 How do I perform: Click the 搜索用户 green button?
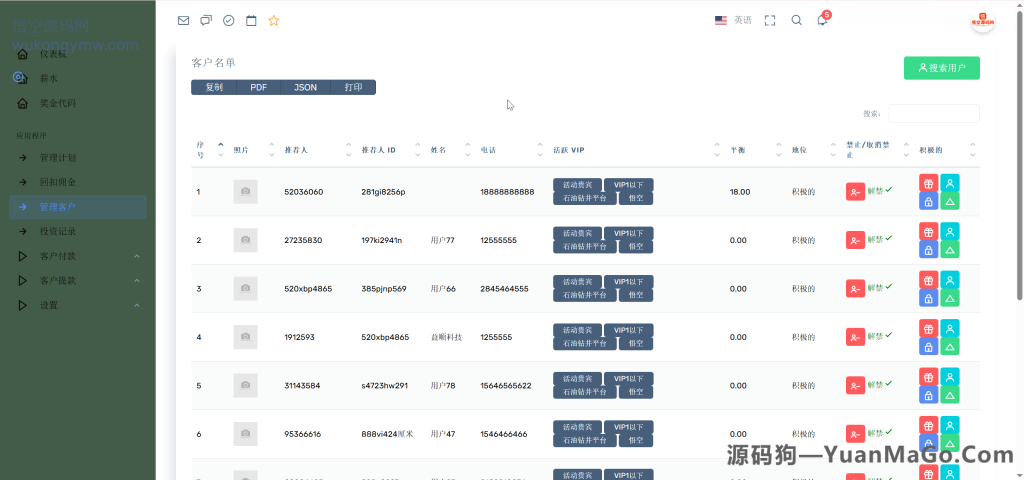tap(942, 68)
